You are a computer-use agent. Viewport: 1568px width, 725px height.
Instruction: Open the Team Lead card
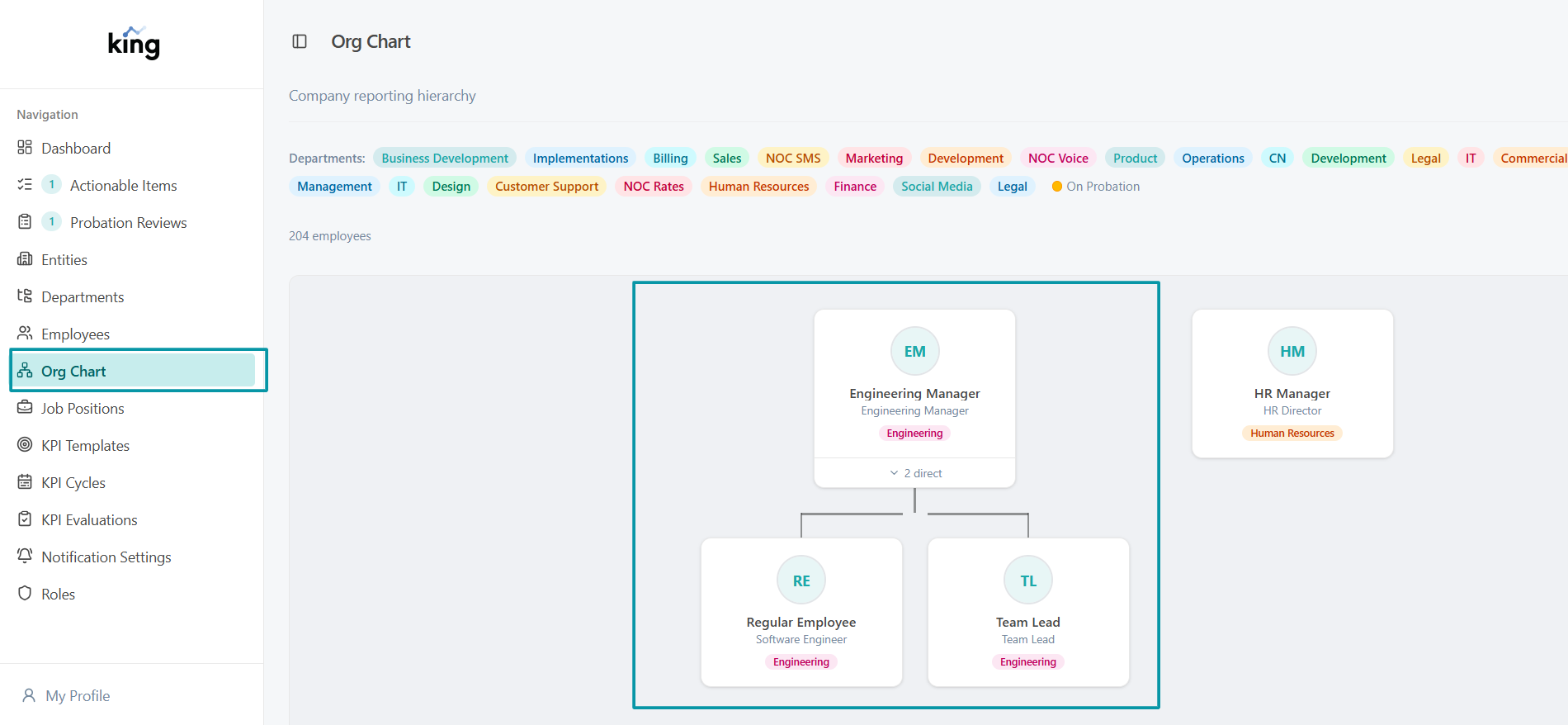1028,612
